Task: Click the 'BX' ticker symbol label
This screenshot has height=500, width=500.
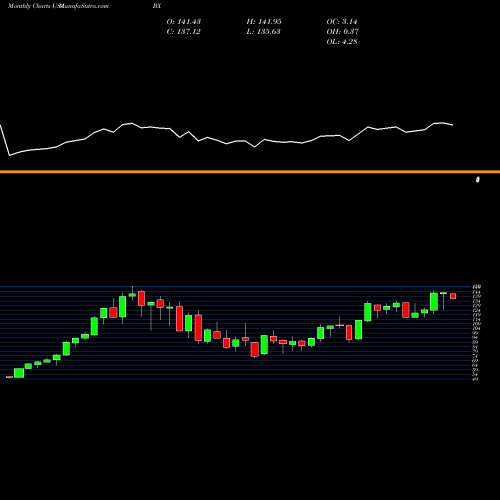Action: (x=157, y=6)
